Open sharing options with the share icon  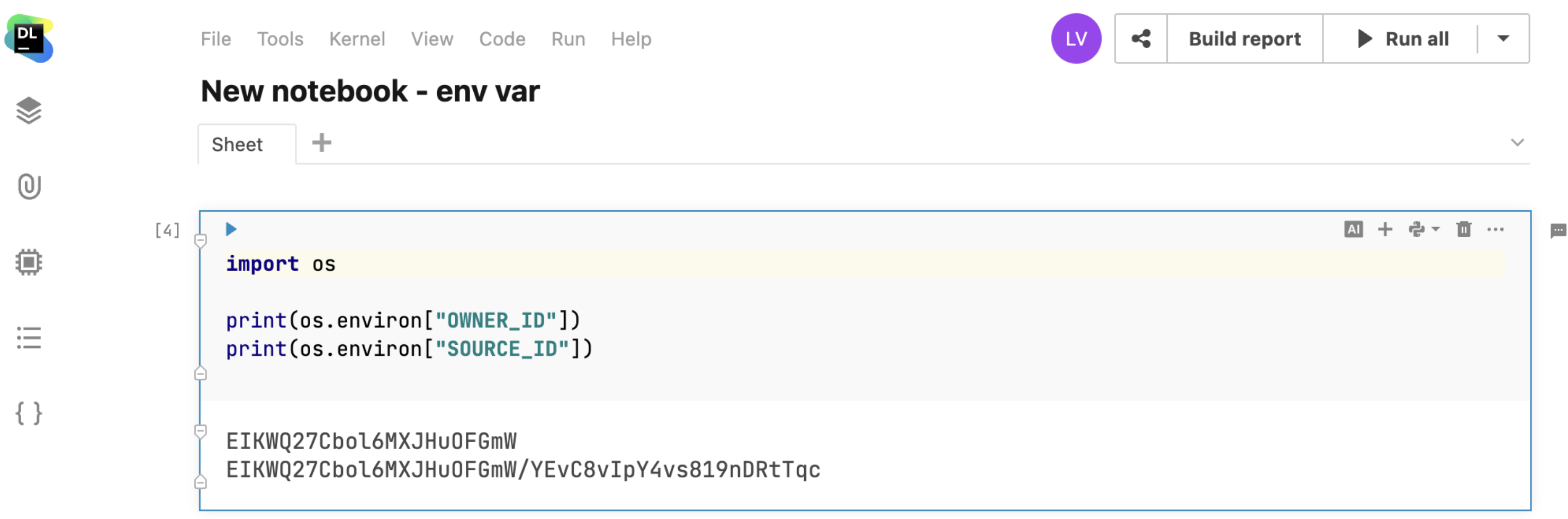pos(1141,38)
